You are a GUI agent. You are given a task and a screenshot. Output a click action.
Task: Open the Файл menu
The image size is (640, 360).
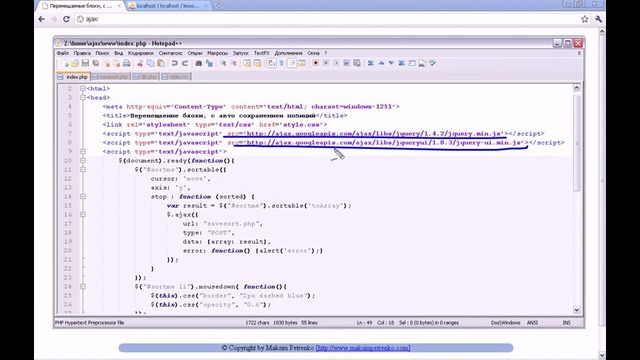click(63, 53)
